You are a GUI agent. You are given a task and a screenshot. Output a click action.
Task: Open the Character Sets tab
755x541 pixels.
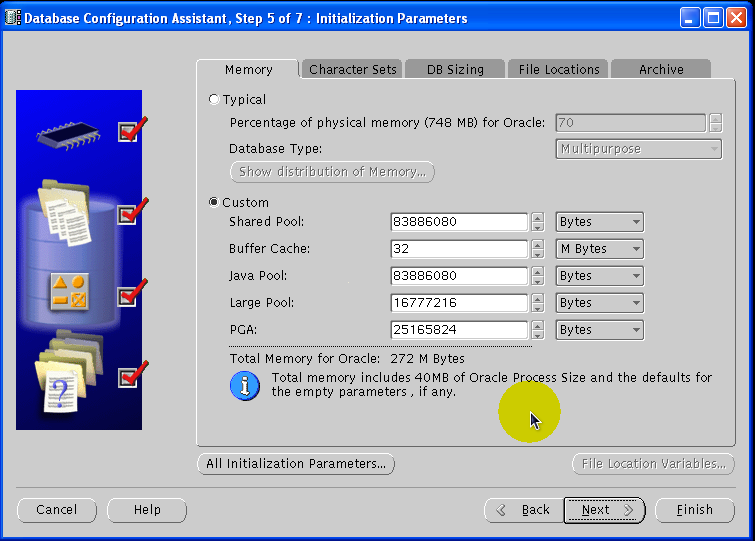click(352, 69)
